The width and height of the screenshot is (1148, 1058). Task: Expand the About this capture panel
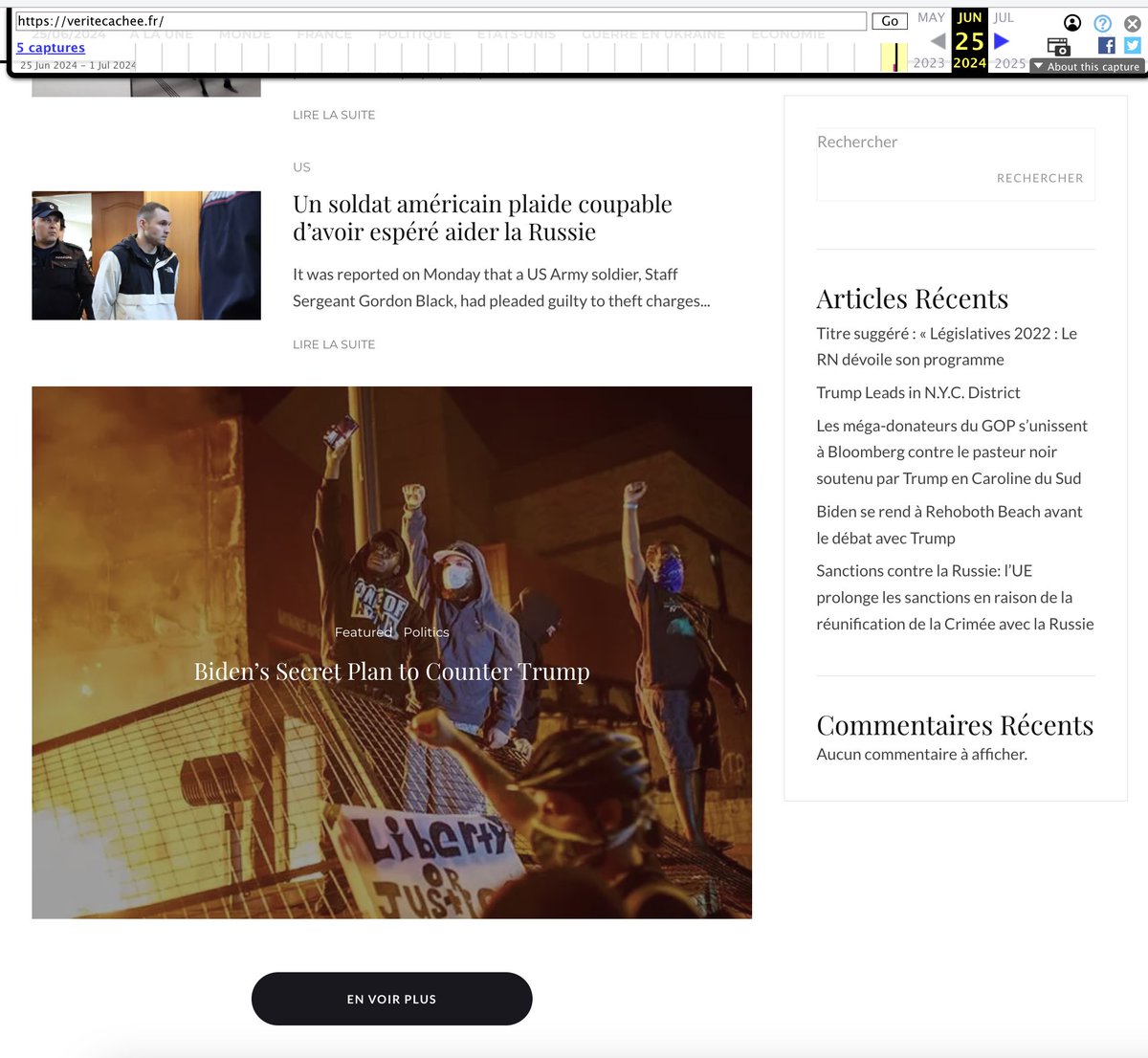point(1087,66)
